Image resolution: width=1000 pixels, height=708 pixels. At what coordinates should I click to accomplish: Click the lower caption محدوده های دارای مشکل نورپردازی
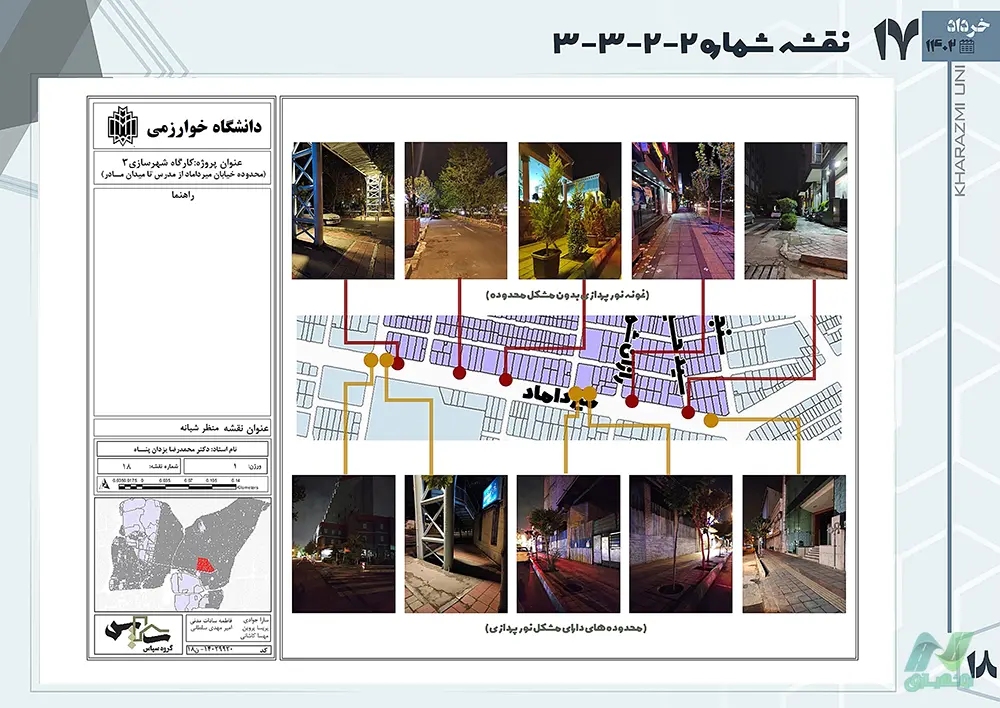(566, 628)
